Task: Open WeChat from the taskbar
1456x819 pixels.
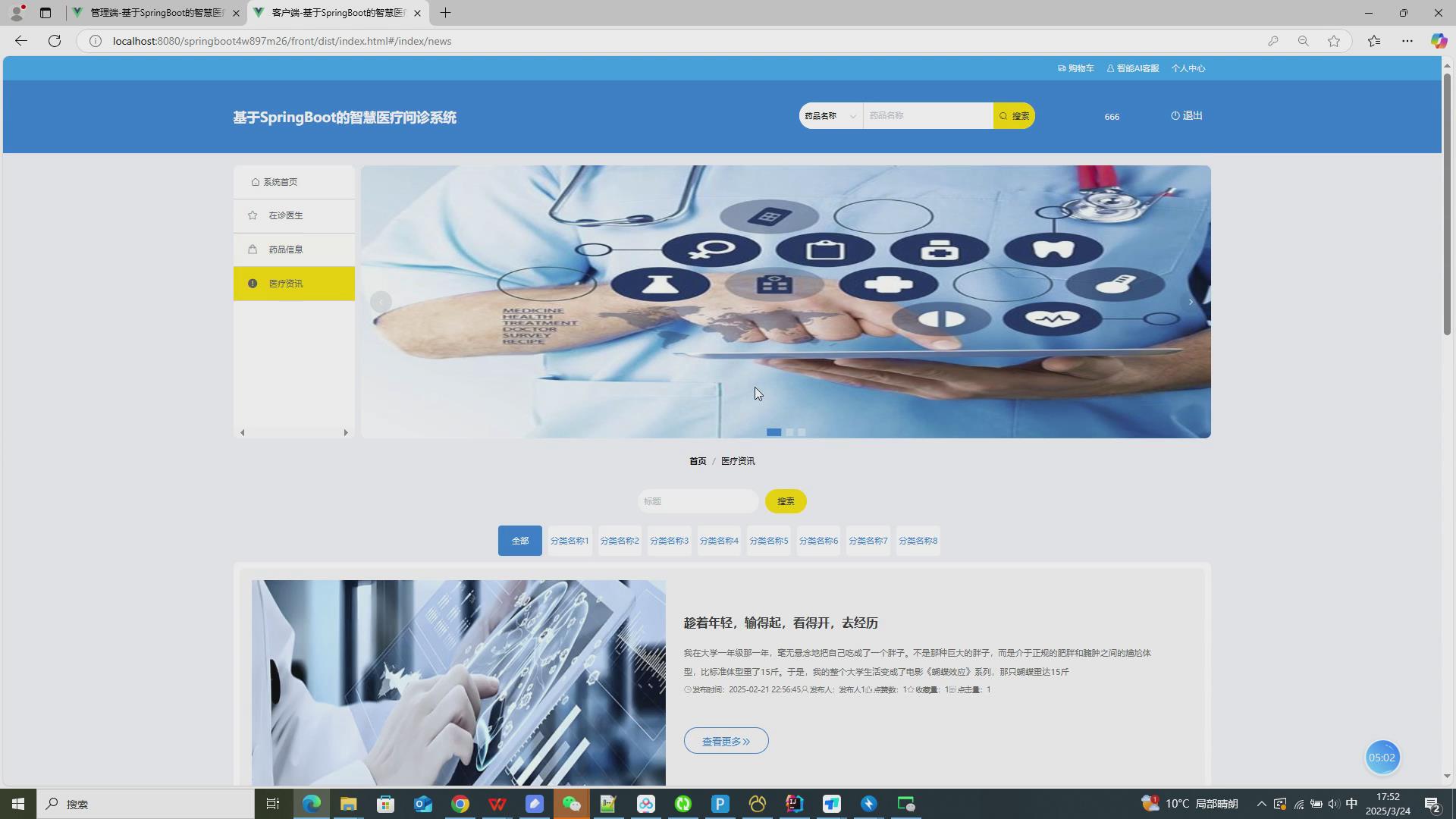Action: pyautogui.click(x=571, y=804)
